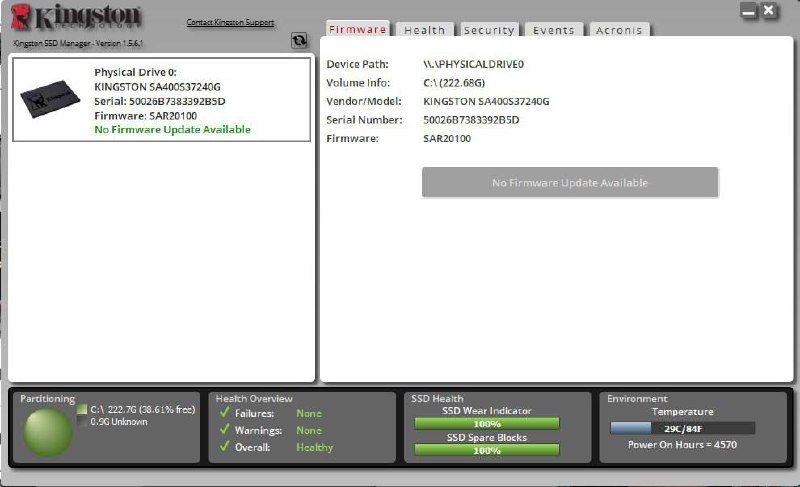Image resolution: width=800 pixels, height=487 pixels.
Task: Click the Environment panel heading
Action: (x=637, y=398)
